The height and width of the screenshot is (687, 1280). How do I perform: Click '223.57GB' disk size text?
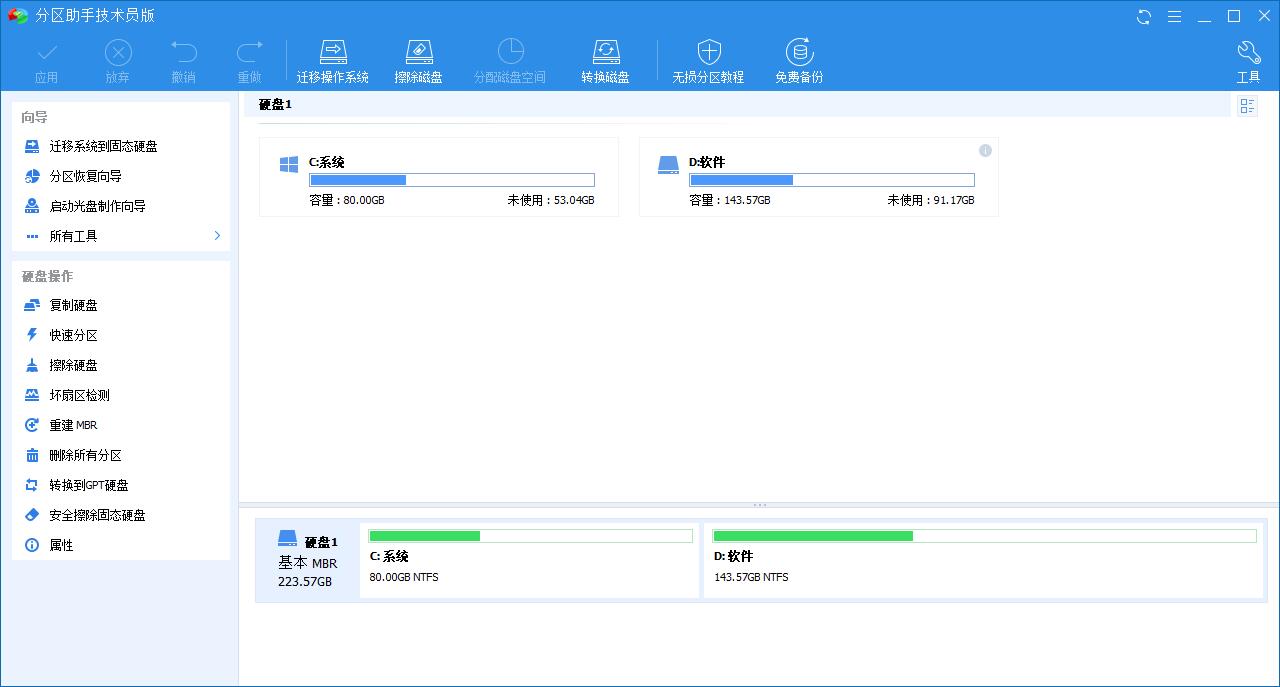coord(305,581)
